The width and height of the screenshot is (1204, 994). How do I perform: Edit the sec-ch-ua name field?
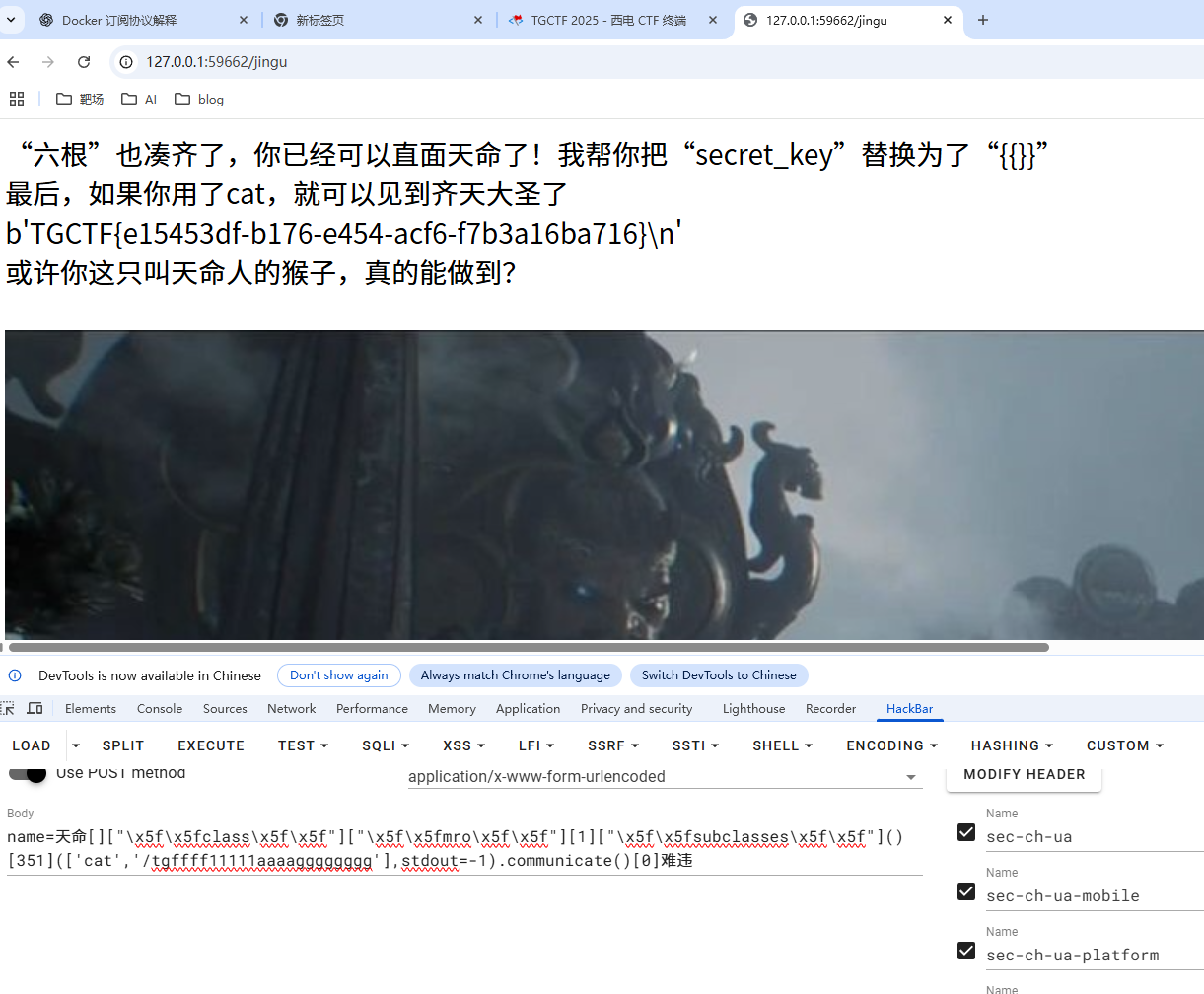coord(1095,836)
